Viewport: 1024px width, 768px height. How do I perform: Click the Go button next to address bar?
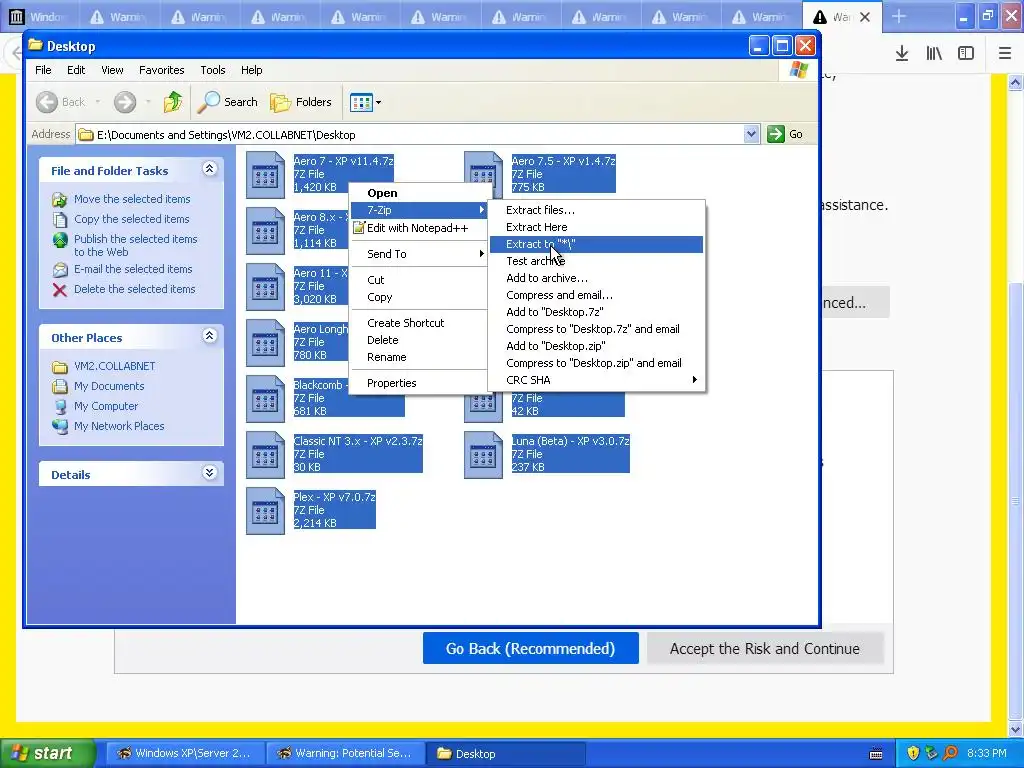point(785,134)
